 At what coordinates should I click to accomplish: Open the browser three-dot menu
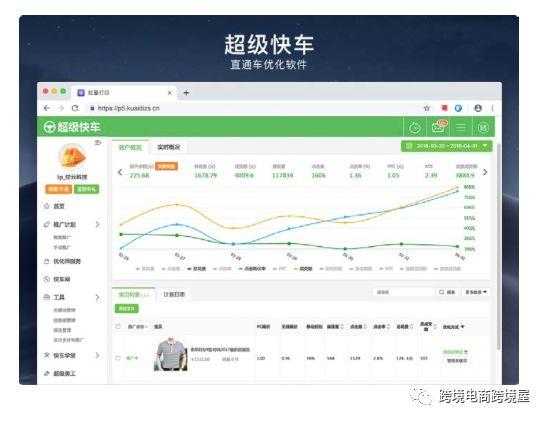point(493,108)
